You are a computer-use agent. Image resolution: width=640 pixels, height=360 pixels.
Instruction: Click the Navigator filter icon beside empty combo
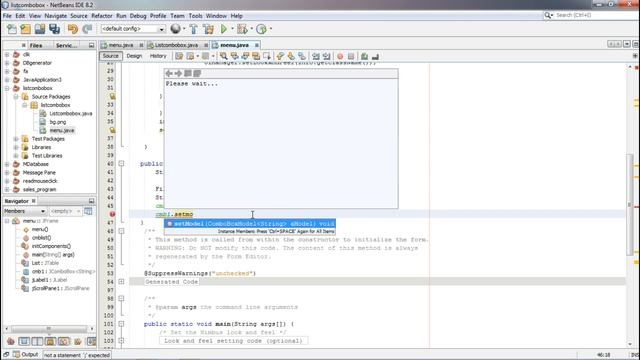point(88,211)
